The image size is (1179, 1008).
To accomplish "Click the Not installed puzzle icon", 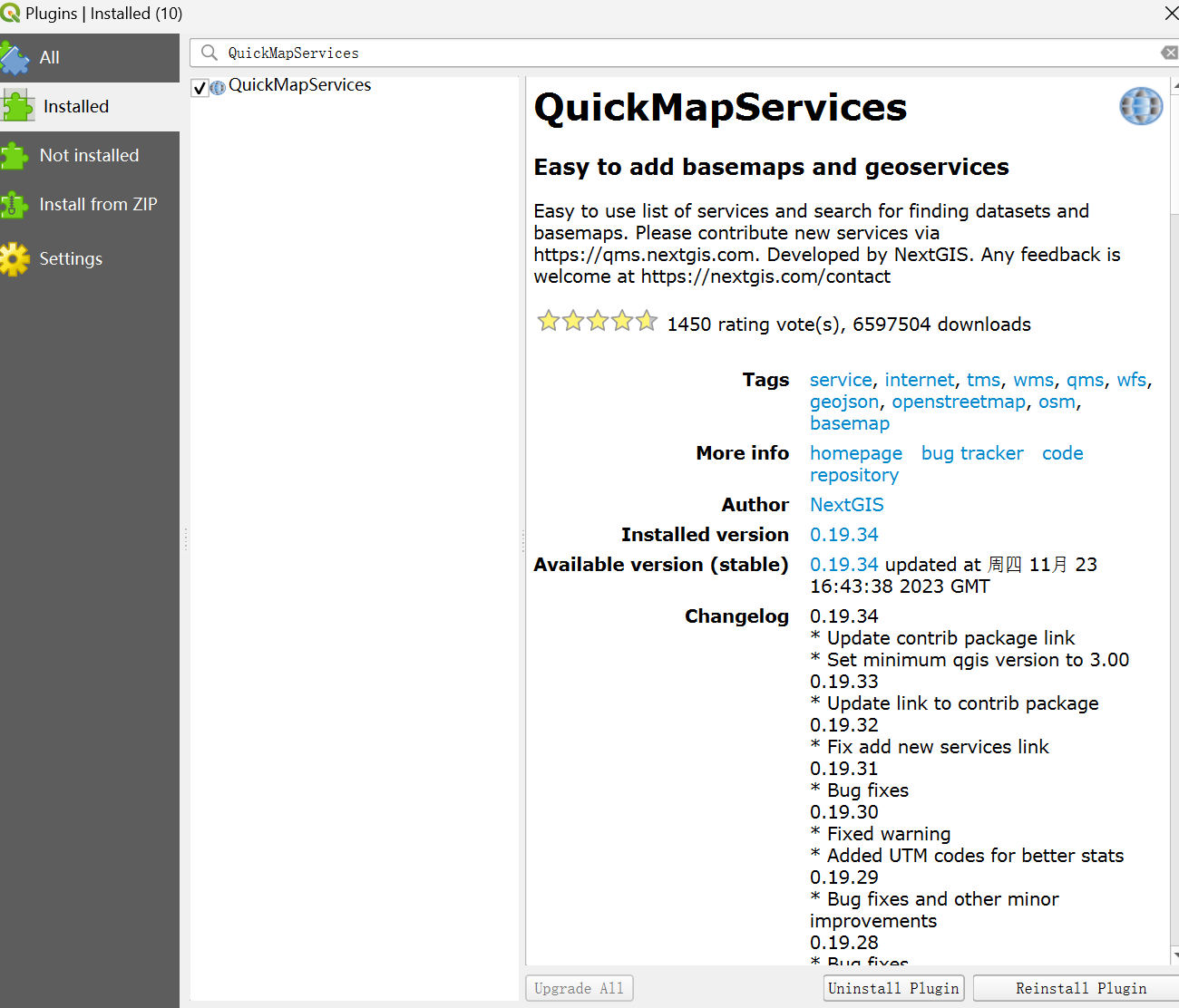I will (x=15, y=155).
